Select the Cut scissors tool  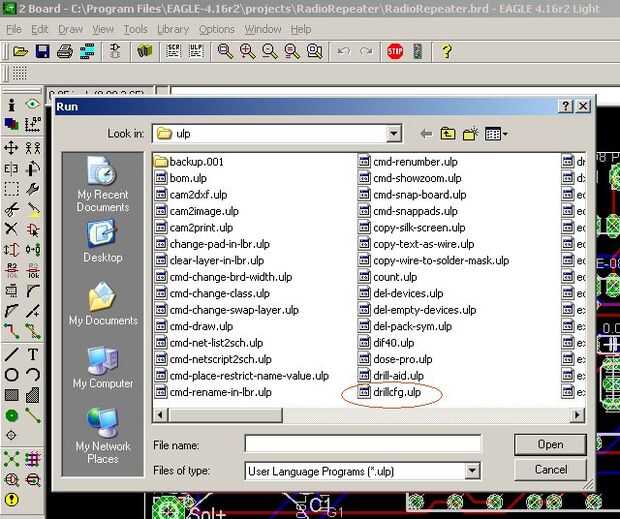(x=11, y=209)
